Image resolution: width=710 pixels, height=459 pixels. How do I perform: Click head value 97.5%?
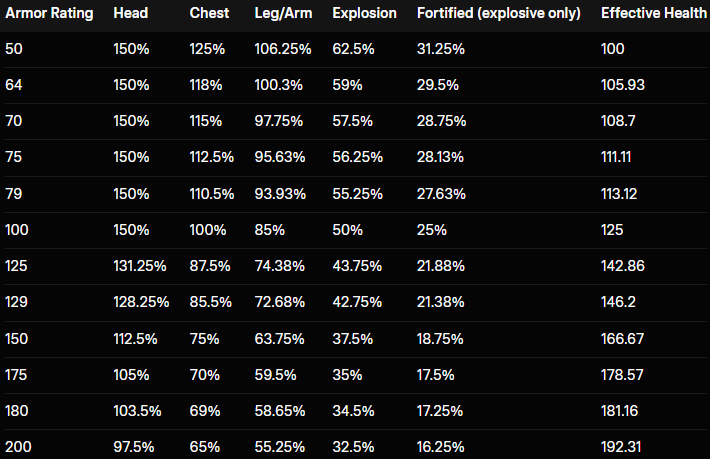click(133, 445)
